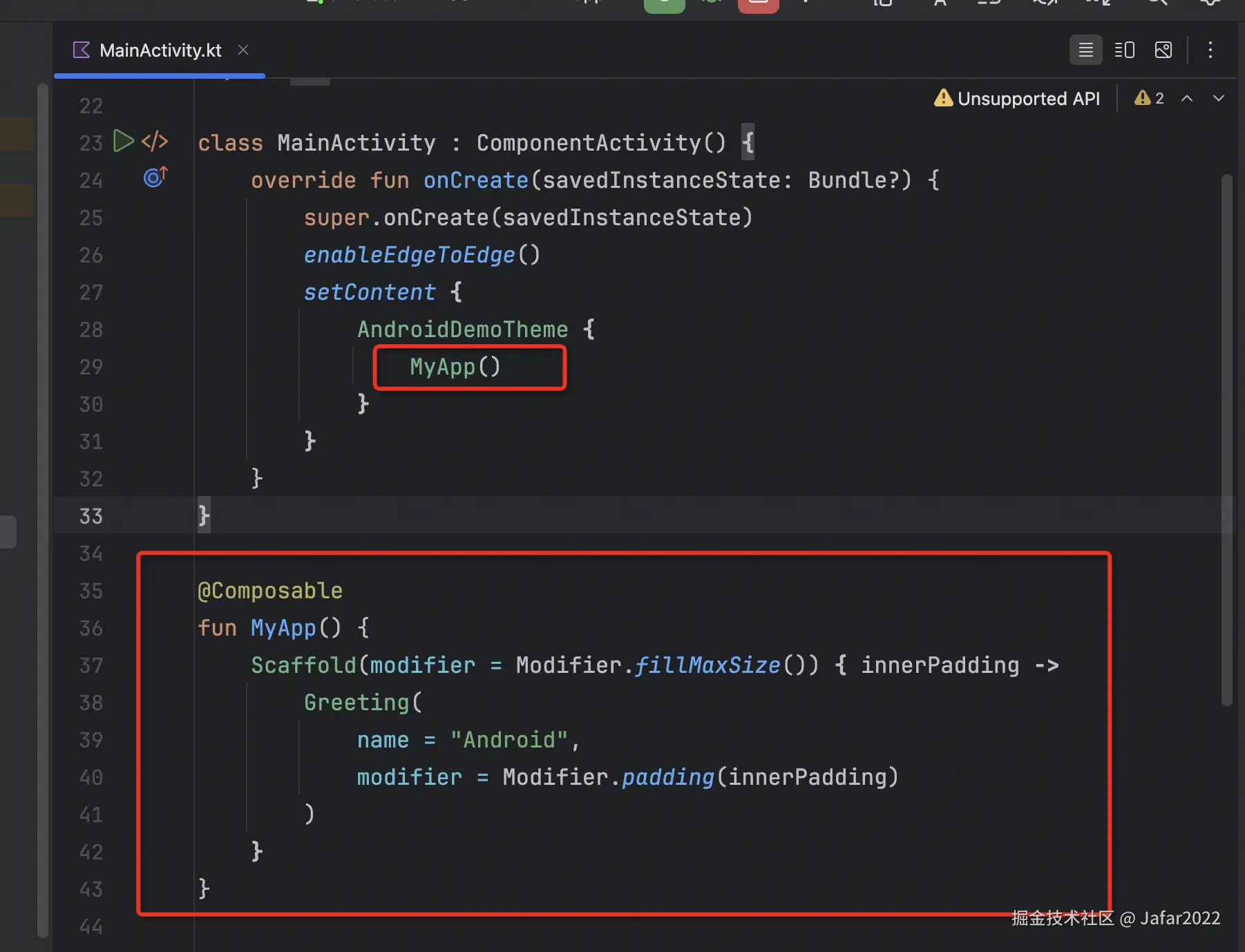Viewport: 1245px width, 952px height.
Task: Click line number 36 in the gutter
Action: click(x=91, y=628)
